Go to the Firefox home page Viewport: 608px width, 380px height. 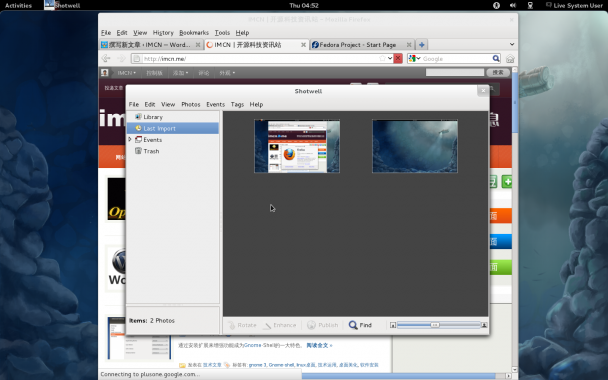pyautogui.click(x=510, y=59)
